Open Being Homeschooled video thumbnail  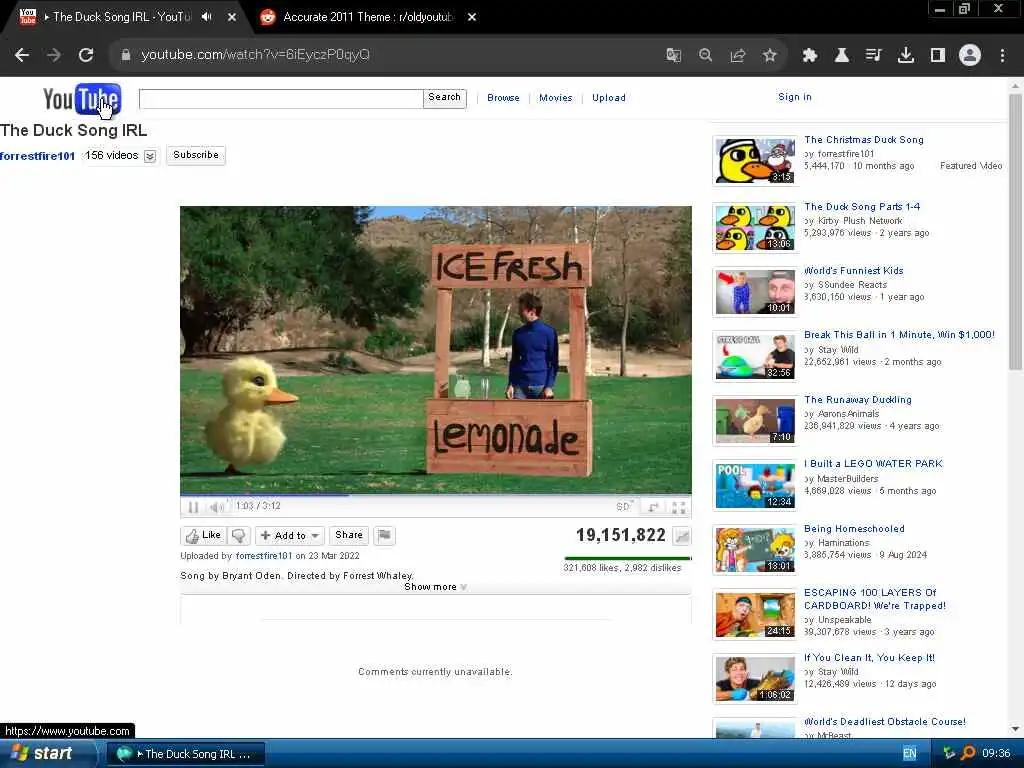(754, 551)
